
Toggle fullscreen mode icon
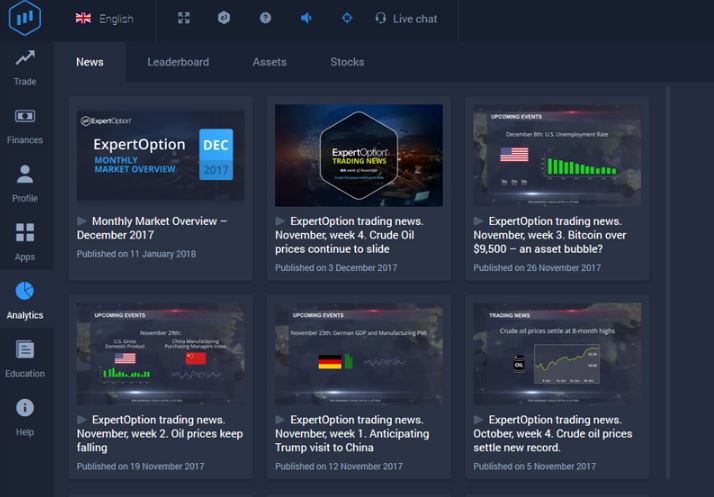coord(184,18)
